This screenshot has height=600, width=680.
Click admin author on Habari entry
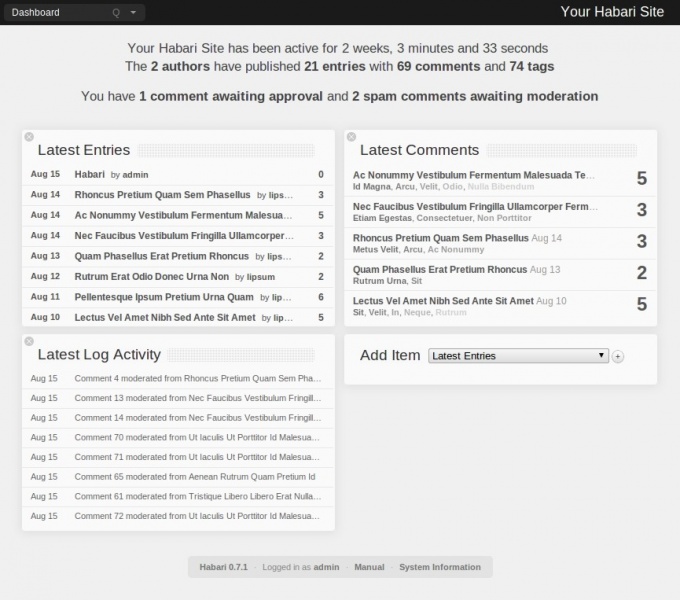pyautogui.click(x=135, y=175)
